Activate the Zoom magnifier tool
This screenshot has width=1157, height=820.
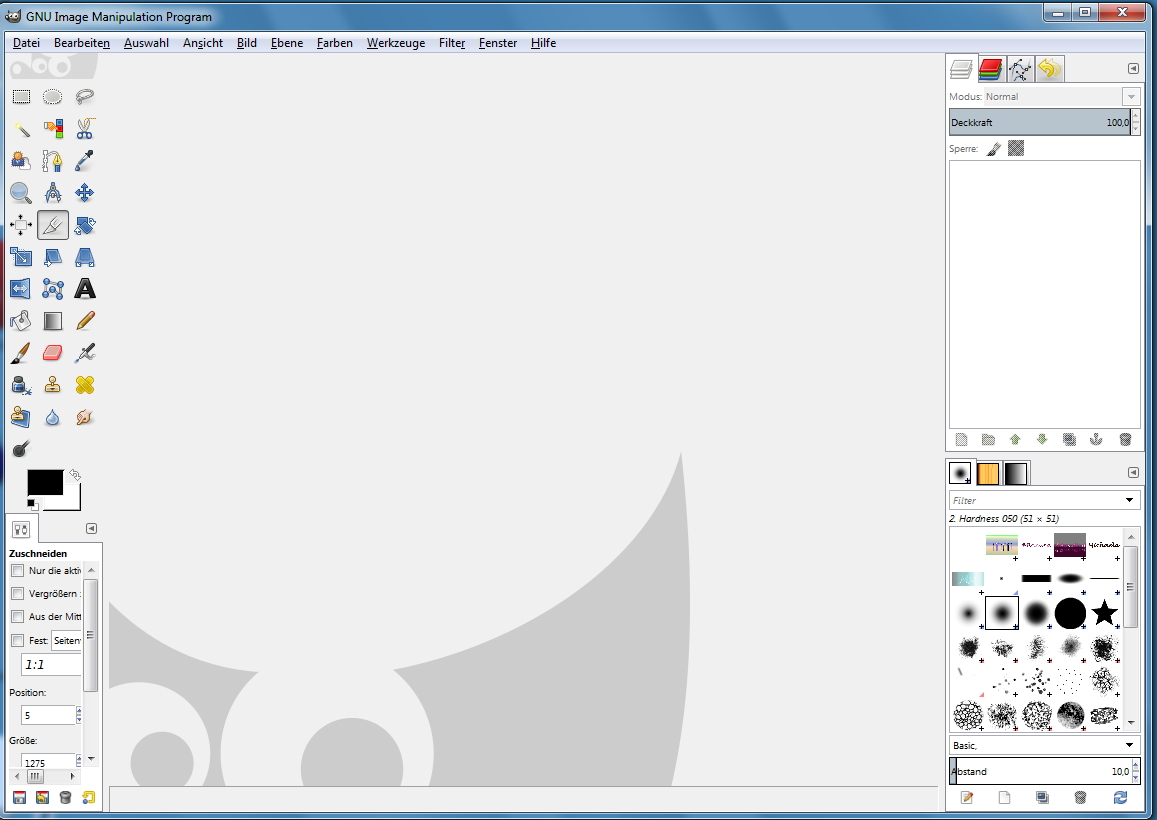coord(21,193)
